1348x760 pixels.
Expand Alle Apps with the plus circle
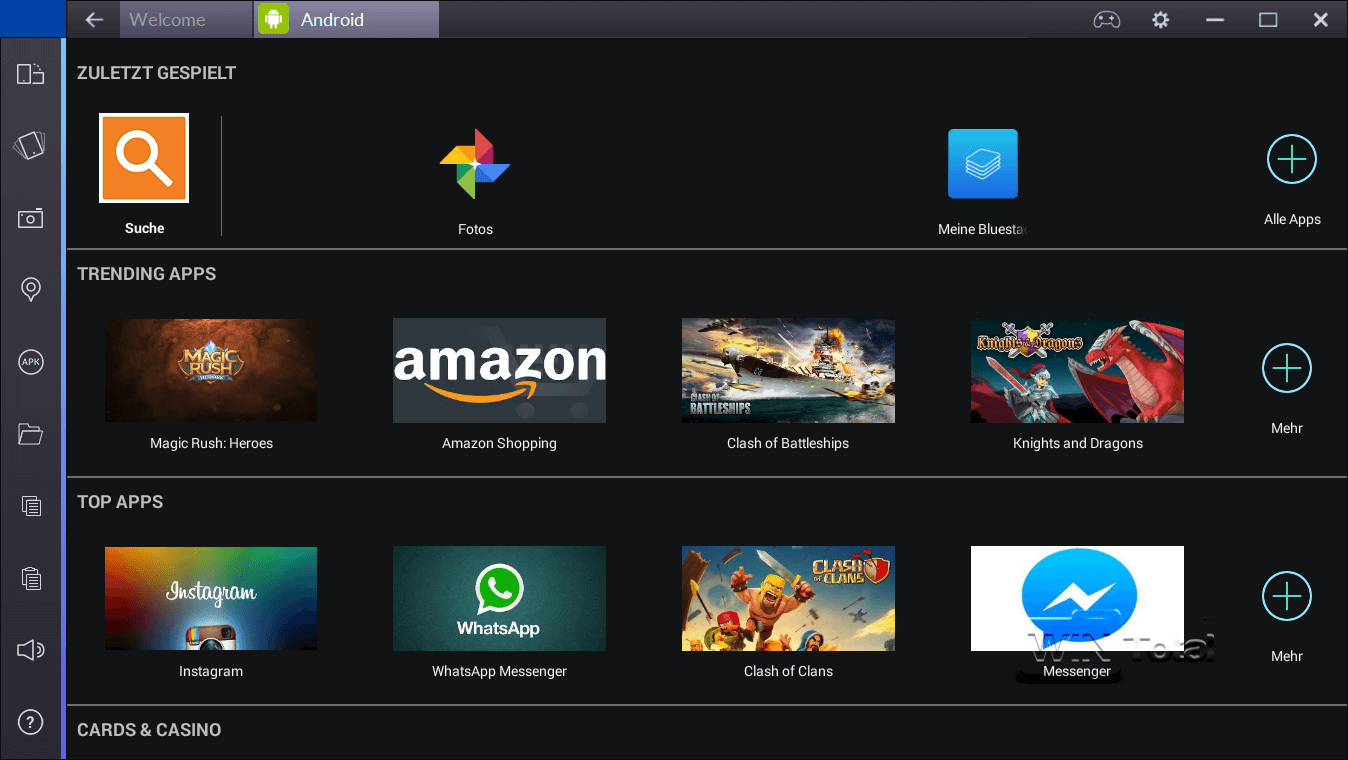1291,158
